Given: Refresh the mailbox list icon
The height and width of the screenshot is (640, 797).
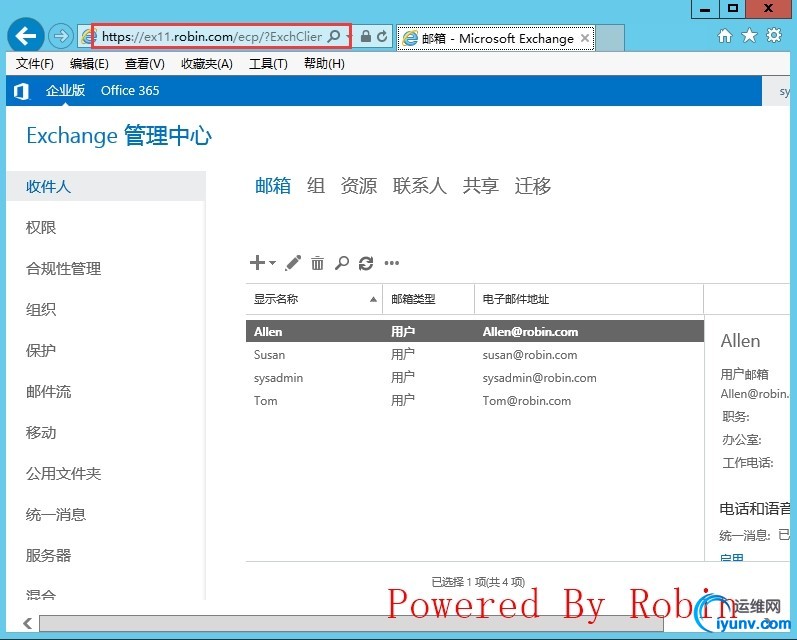Looking at the screenshot, I should coord(366,263).
